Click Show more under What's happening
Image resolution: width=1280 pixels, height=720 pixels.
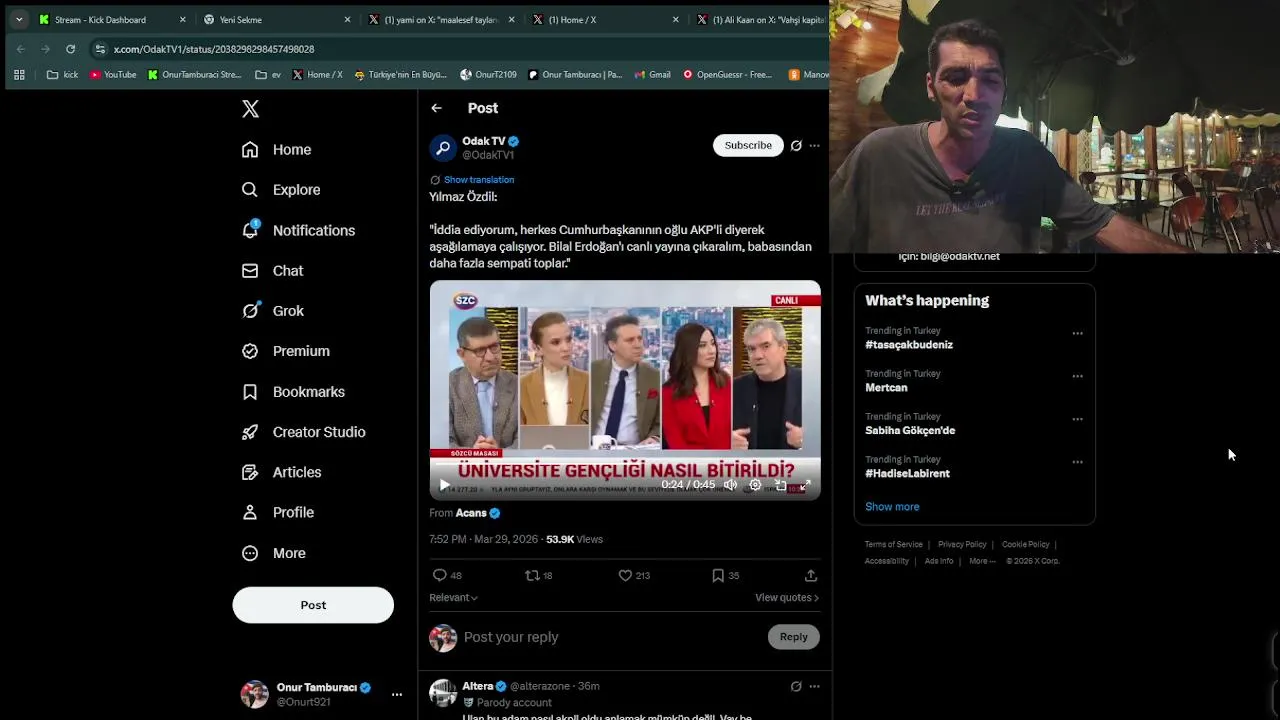tap(892, 506)
